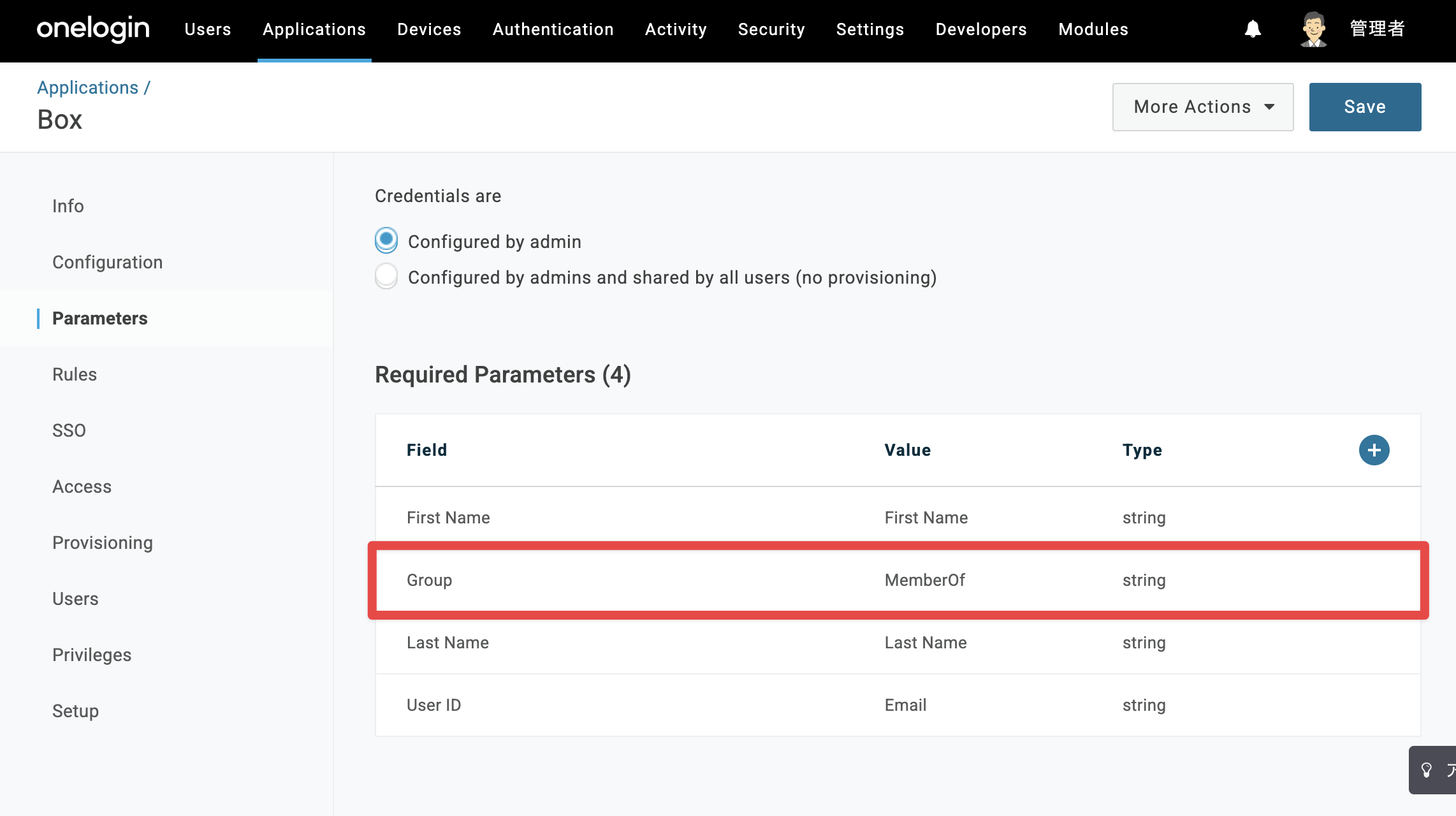
Task: Click the admin user avatar
Action: point(1313,29)
